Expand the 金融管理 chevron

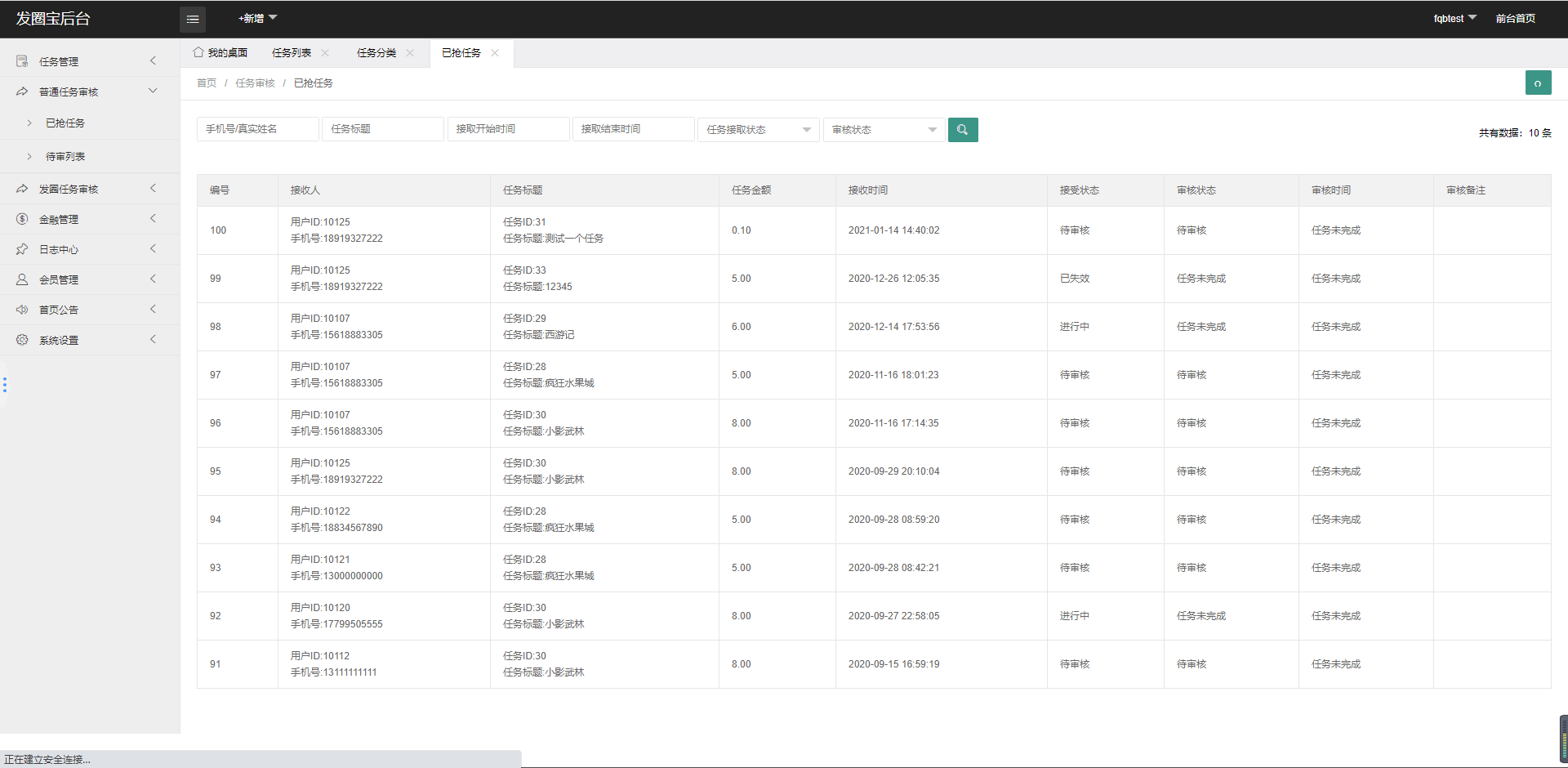pos(153,218)
